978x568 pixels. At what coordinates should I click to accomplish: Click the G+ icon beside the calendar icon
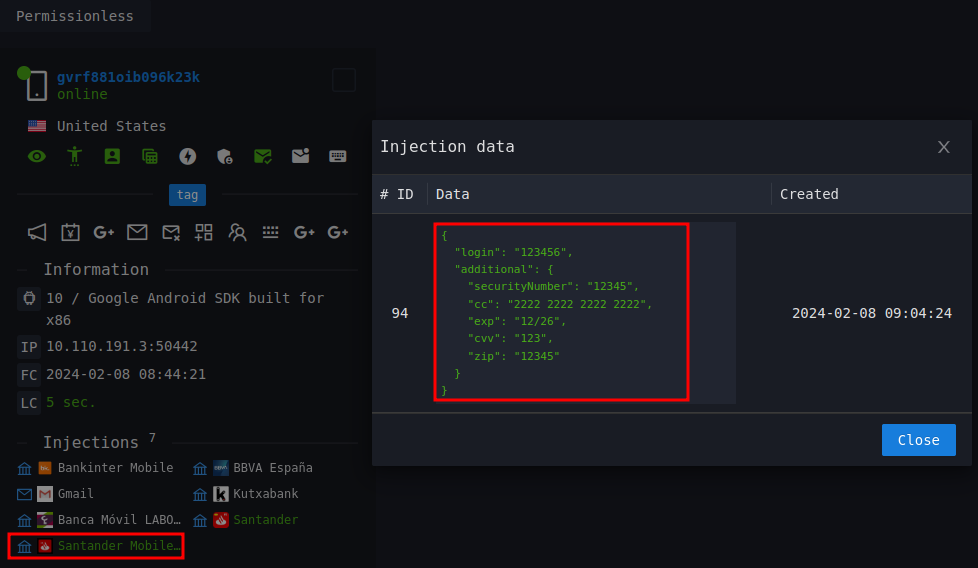point(104,233)
